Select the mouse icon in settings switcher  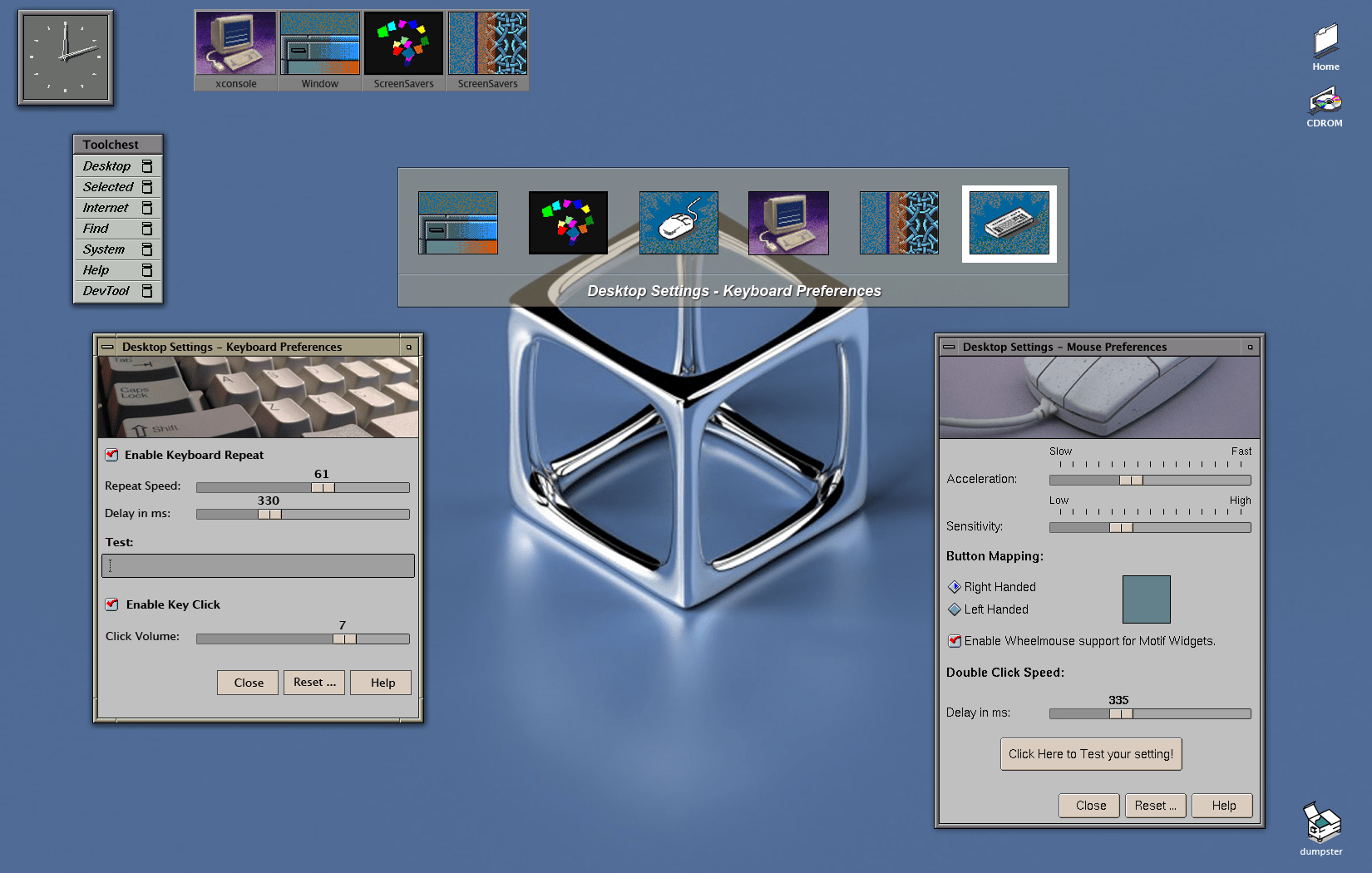(x=679, y=223)
